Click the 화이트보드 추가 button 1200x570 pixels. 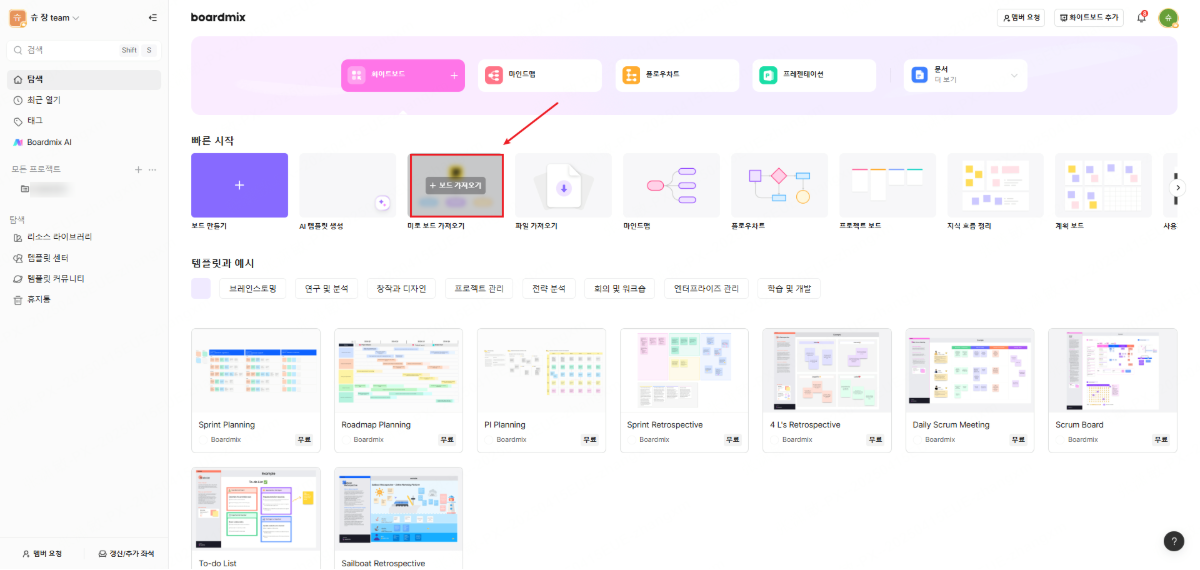[x=1088, y=18]
